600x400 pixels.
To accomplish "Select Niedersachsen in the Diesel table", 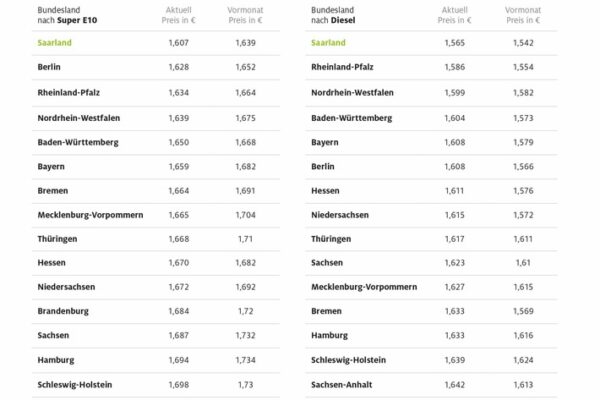I will (340, 215).
